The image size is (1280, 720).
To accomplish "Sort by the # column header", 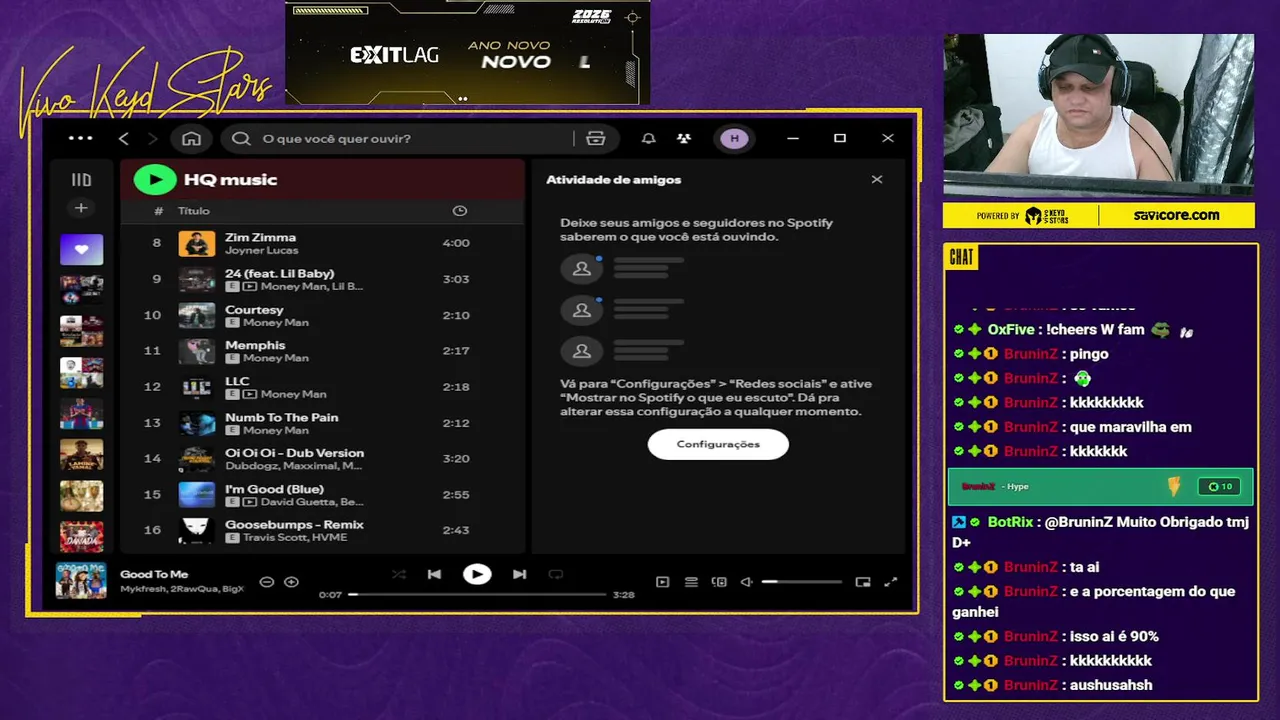I will point(158,211).
